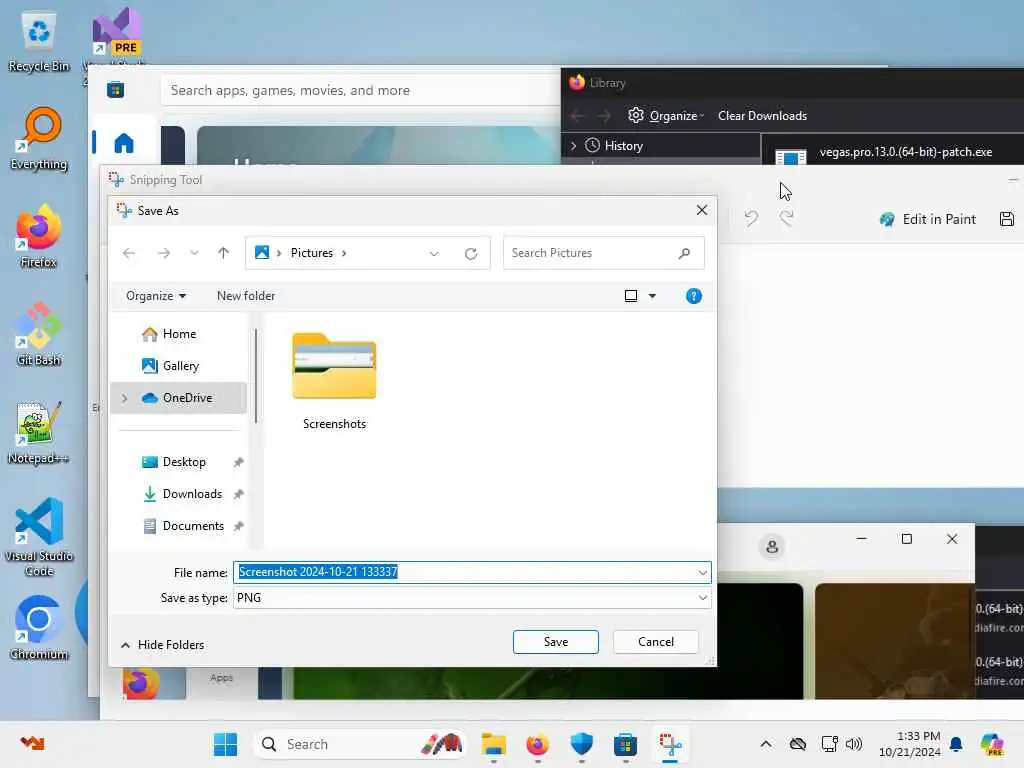This screenshot has width=1024, height=768.
Task: Expand History in Firefox Library sidebar
Action: click(x=573, y=146)
